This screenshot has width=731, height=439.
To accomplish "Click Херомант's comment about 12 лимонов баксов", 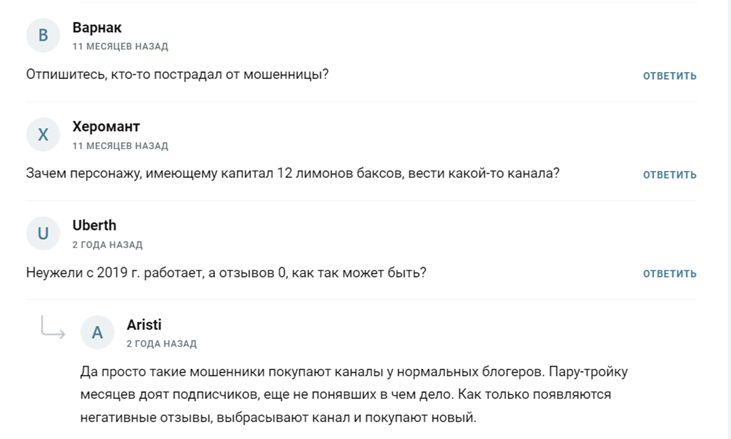I will pos(293,173).
